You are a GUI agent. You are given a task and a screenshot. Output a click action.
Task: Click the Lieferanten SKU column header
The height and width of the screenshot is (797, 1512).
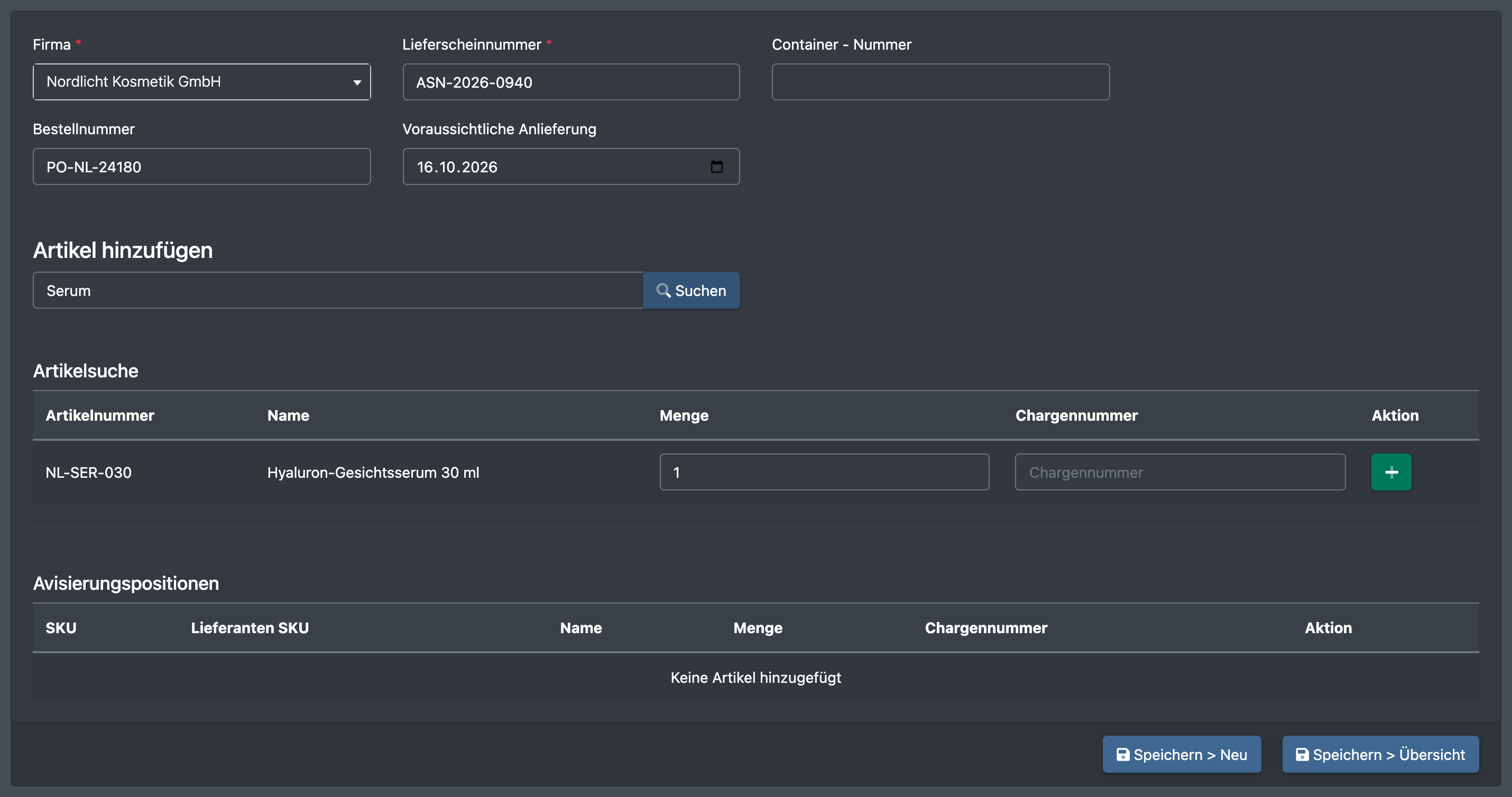250,628
